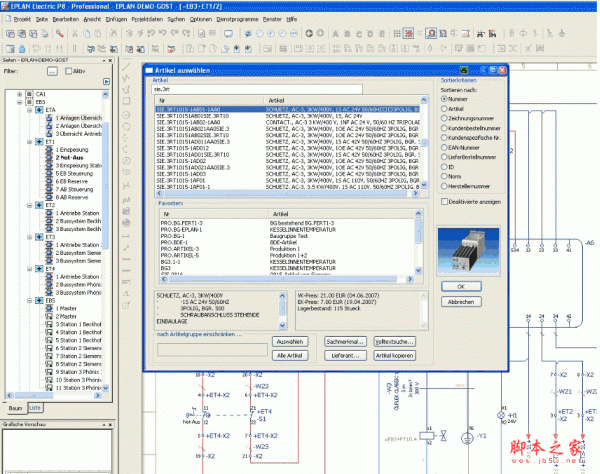Image resolution: width=600 pixels, height=474 pixels.
Task: Click the first icon in top toolbar
Action: [8, 32]
